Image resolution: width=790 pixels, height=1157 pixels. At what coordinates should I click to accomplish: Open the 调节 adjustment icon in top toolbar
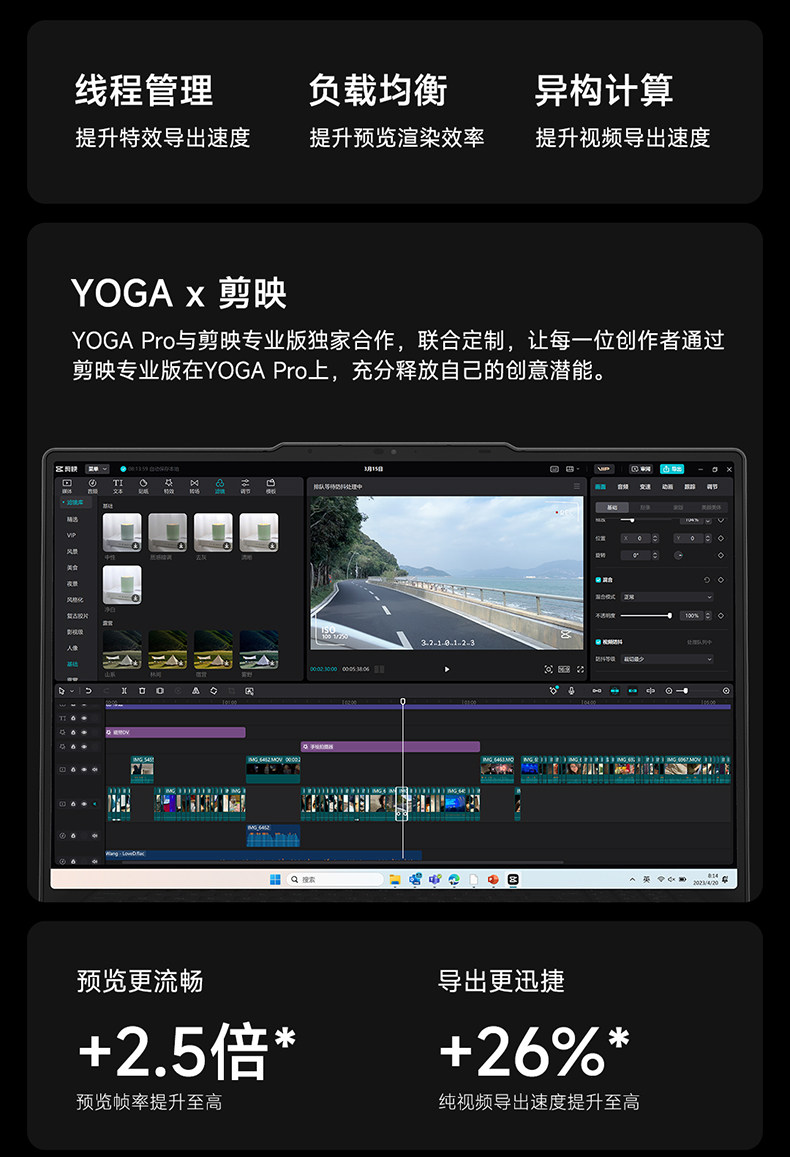[245, 486]
